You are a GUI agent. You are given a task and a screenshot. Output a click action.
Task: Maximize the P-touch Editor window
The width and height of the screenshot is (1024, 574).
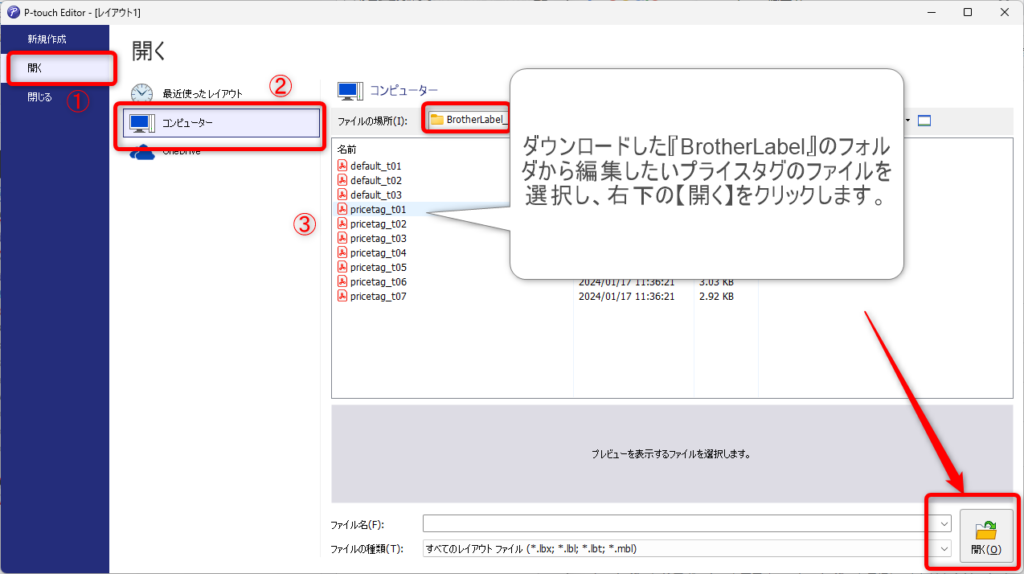coord(968,12)
